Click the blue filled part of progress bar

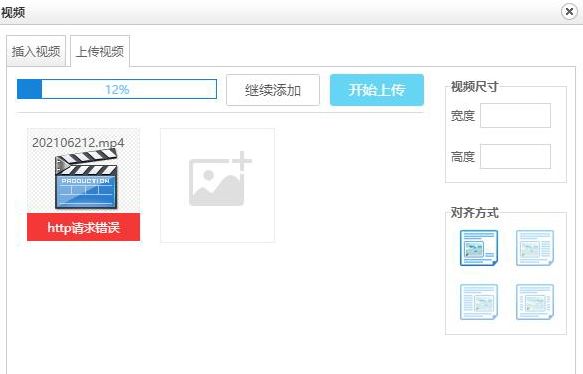(29, 89)
